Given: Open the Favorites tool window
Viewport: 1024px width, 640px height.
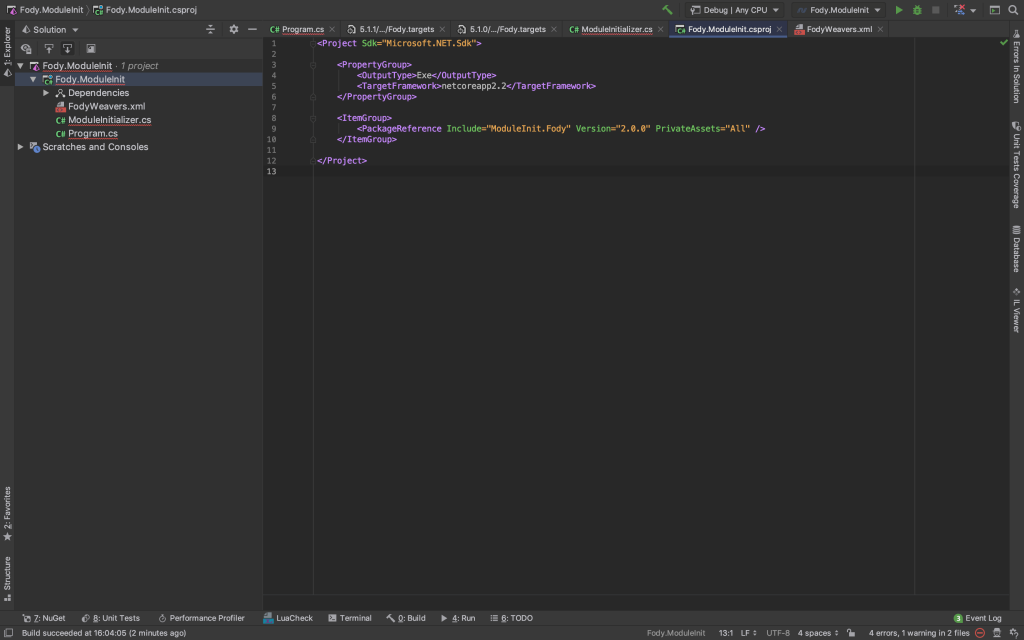Looking at the screenshot, I should click(7, 514).
